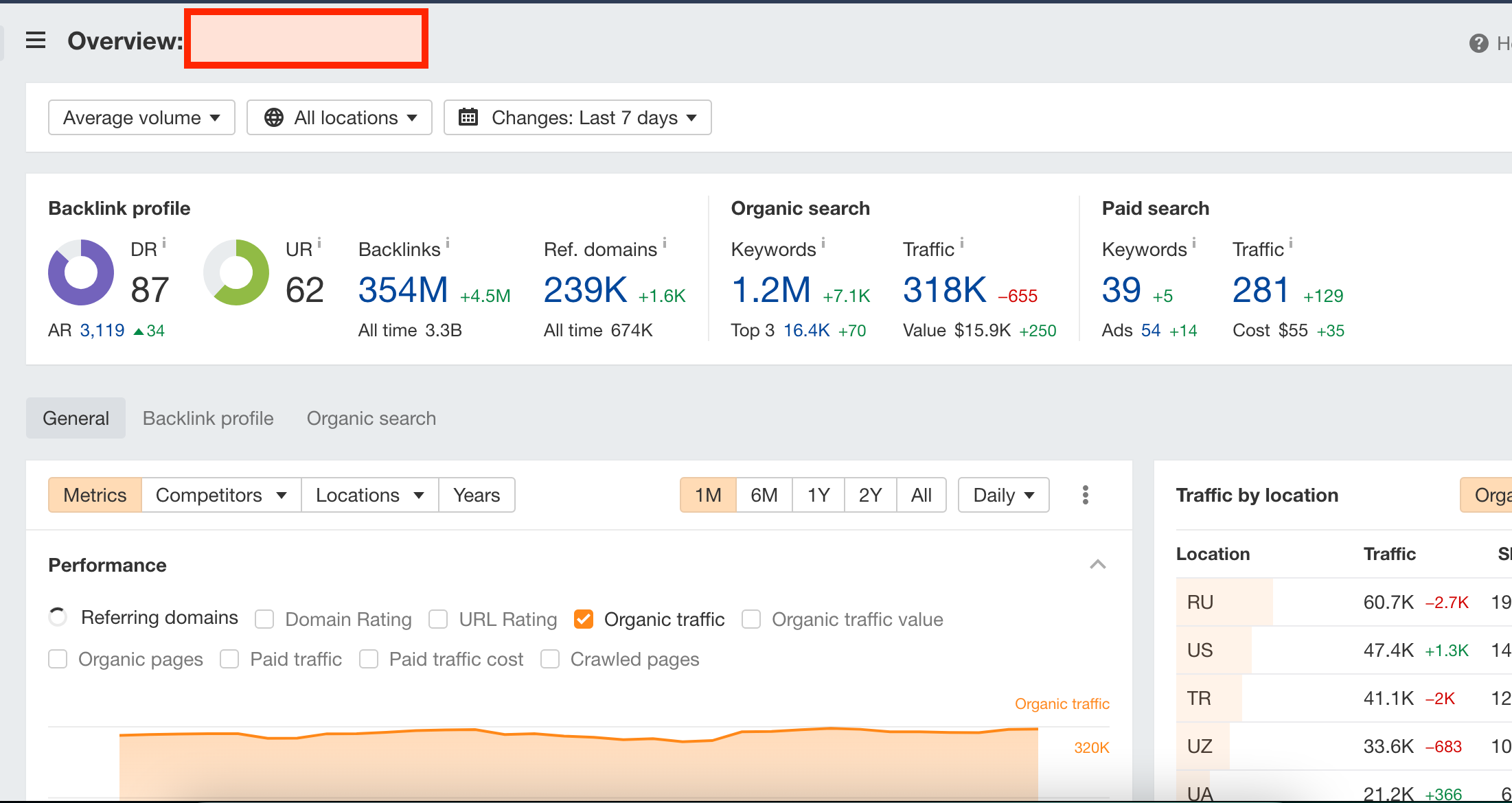Viewport: 1512px width, 803px height.
Task: Open the Average volume dropdown
Action: [141, 117]
